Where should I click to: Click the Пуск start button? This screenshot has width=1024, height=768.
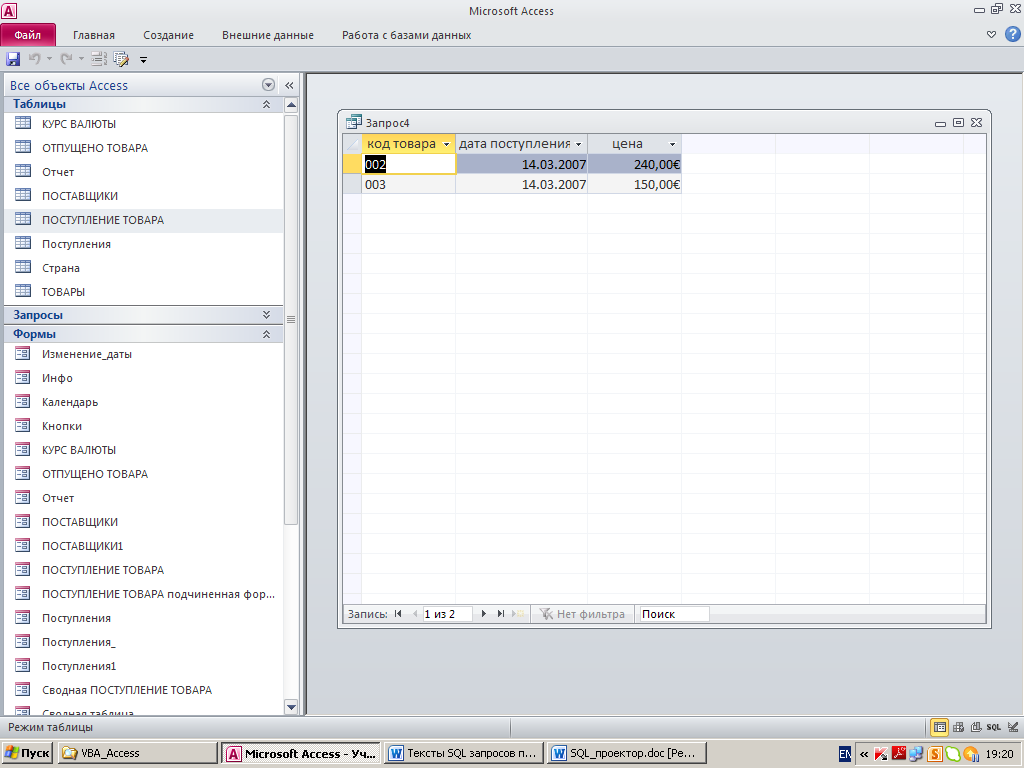coord(27,753)
